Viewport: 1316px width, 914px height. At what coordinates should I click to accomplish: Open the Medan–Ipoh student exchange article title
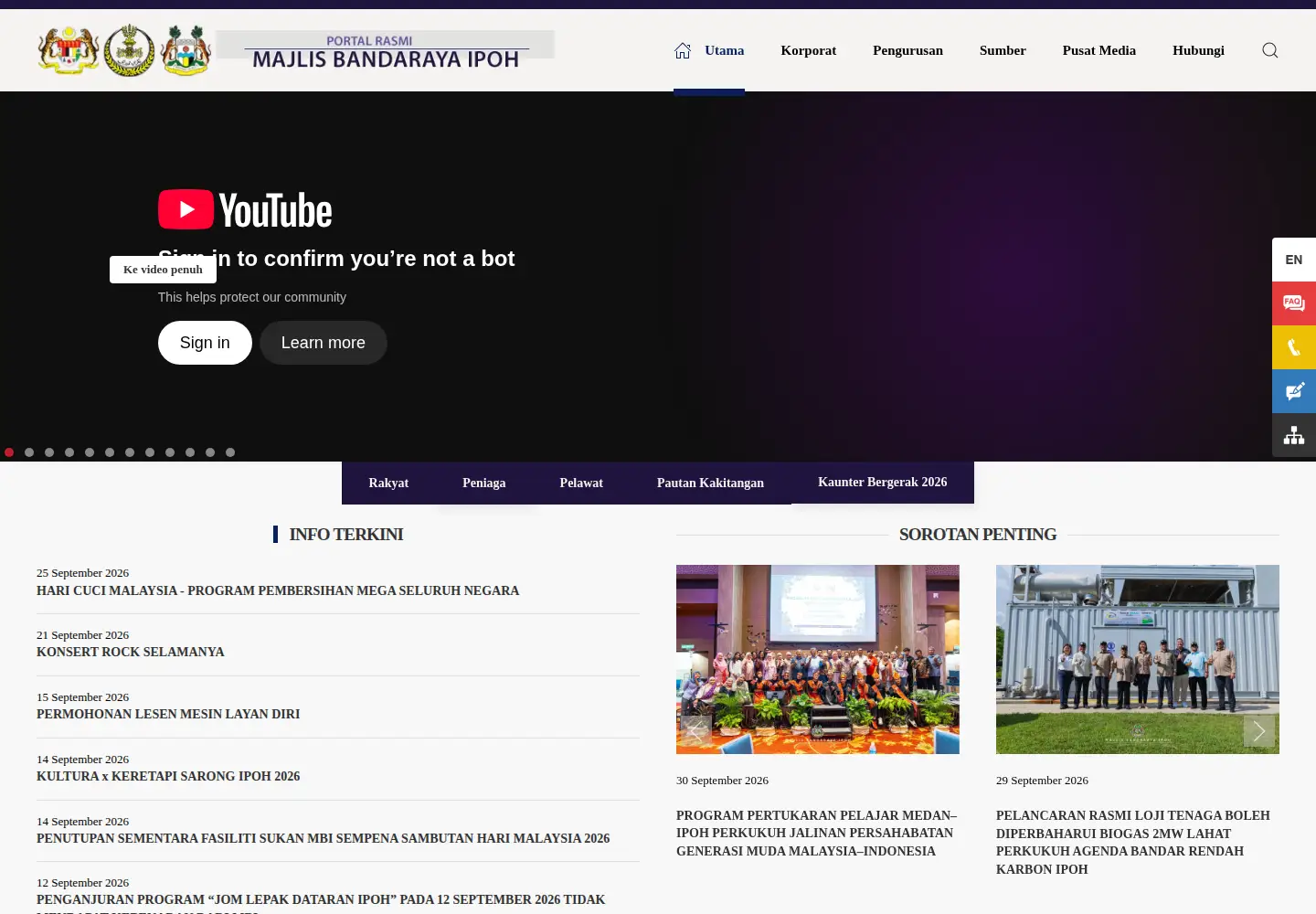click(x=817, y=833)
